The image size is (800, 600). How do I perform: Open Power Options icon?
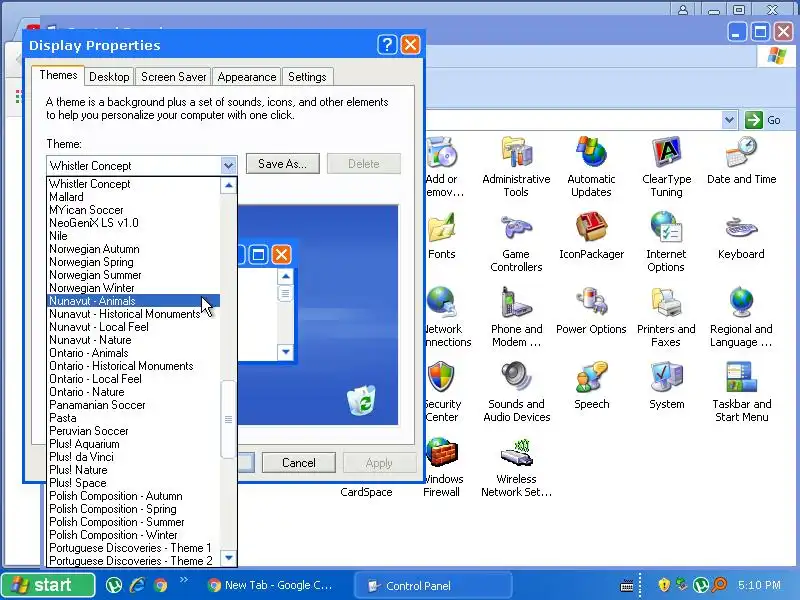tap(591, 310)
